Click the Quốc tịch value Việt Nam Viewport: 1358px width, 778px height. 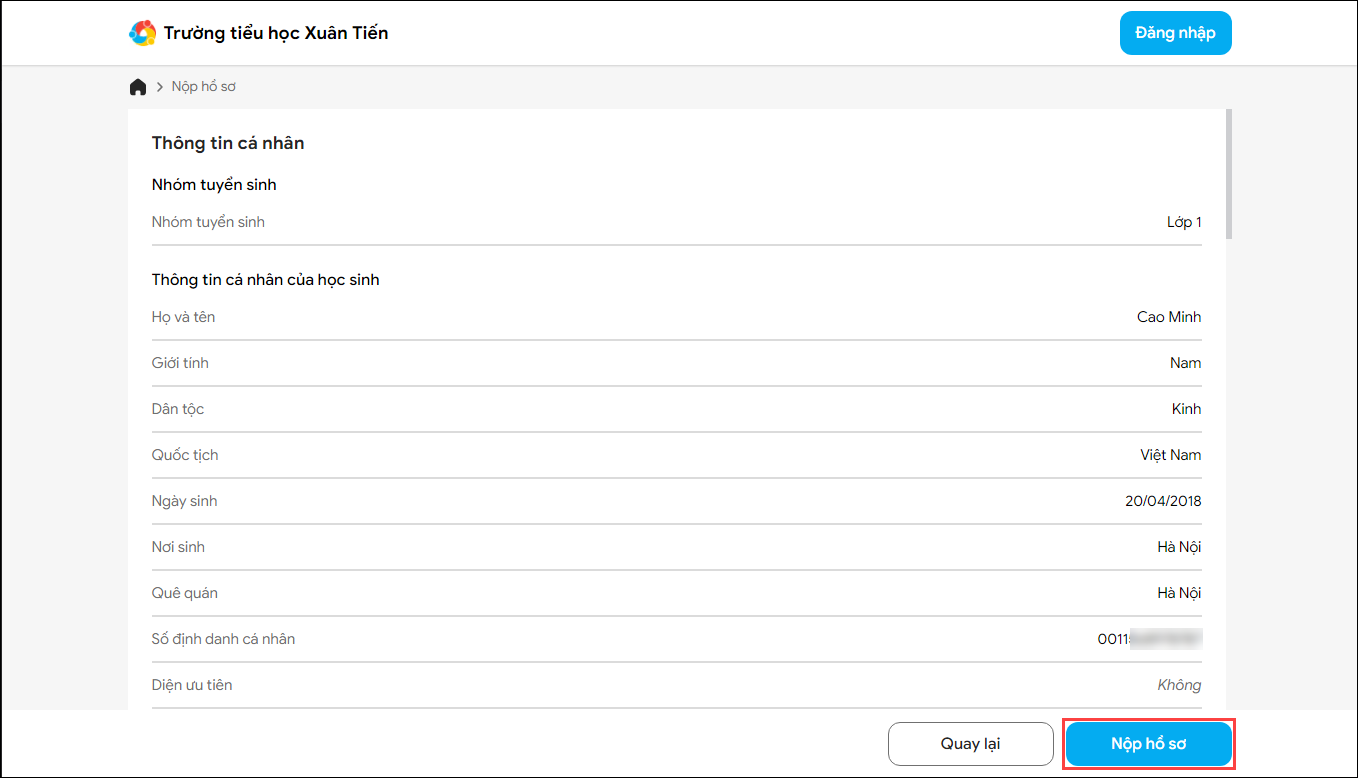click(1170, 455)
